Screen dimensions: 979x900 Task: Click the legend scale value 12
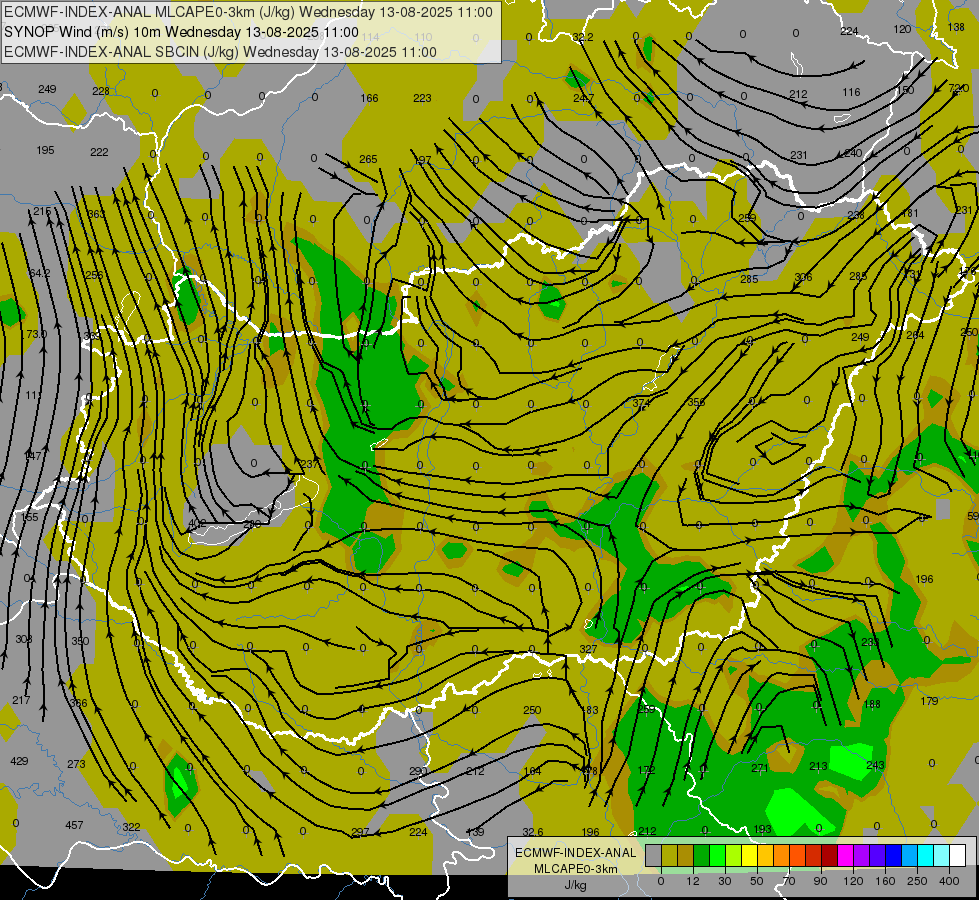(x=692, y=881)
